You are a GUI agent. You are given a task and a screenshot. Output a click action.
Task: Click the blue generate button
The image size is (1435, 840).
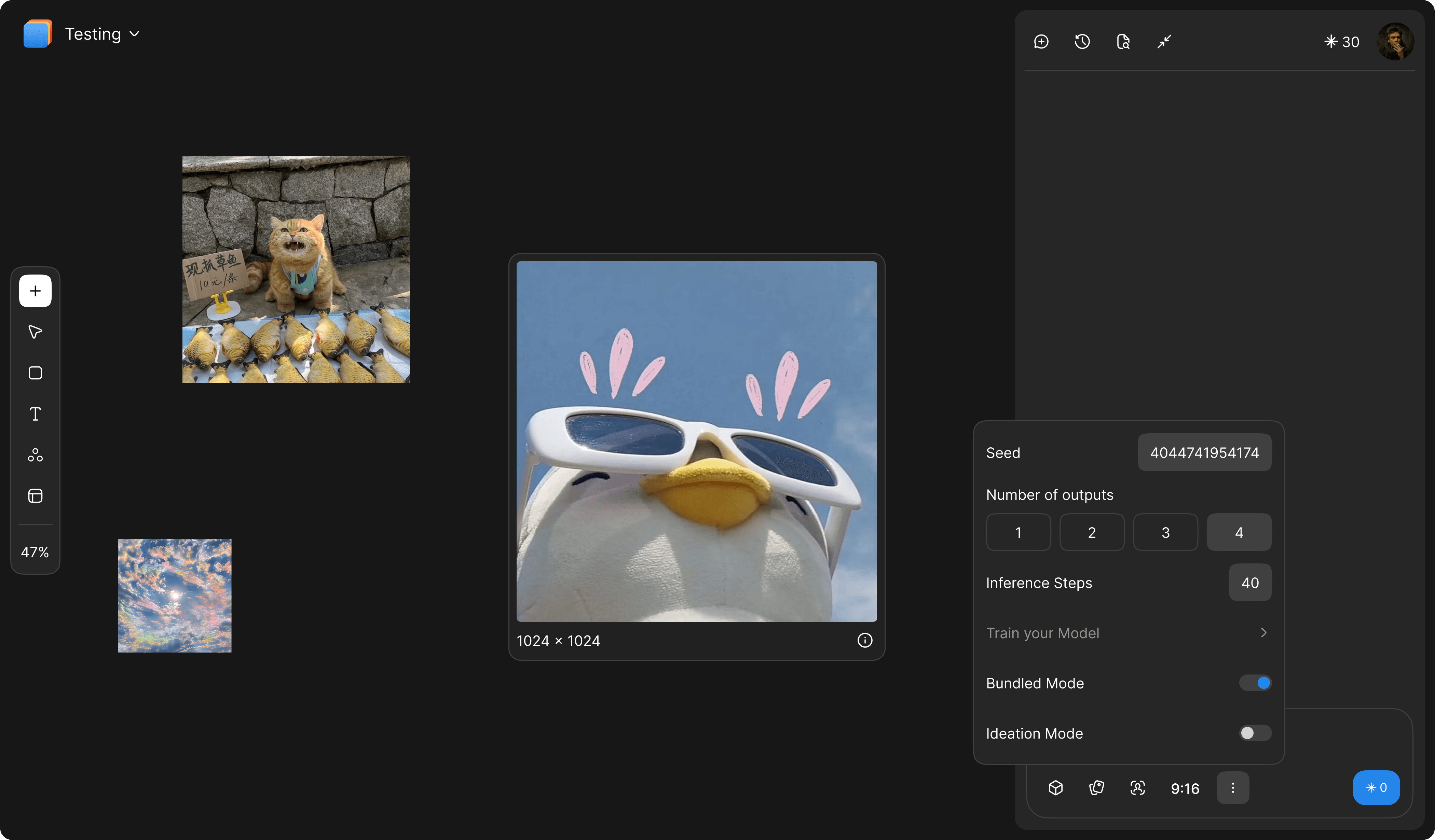(1376, 788)
